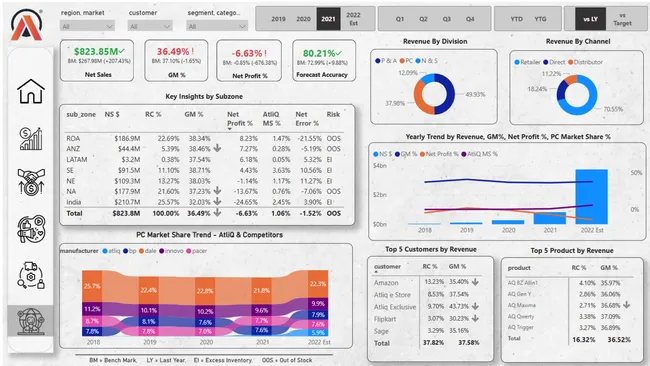This screenshot has height=366, width=650.
Task: Select year 2019 in year slicer
Action: (278, 19)
